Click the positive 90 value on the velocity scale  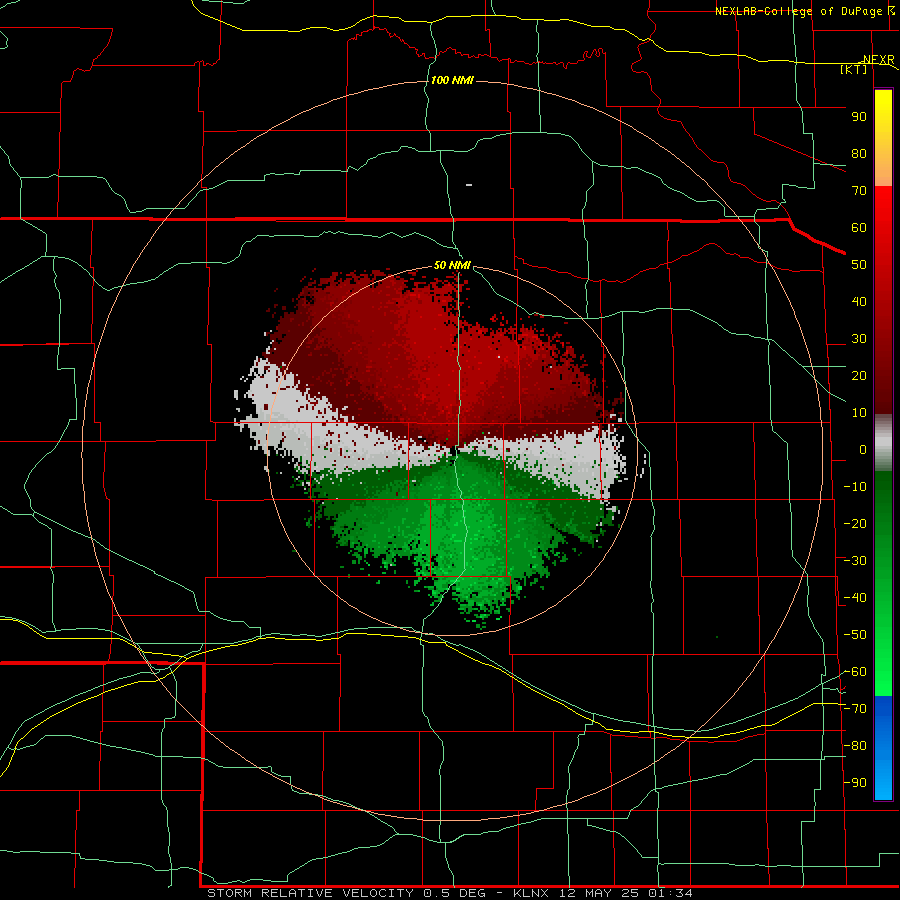[859, 117]
